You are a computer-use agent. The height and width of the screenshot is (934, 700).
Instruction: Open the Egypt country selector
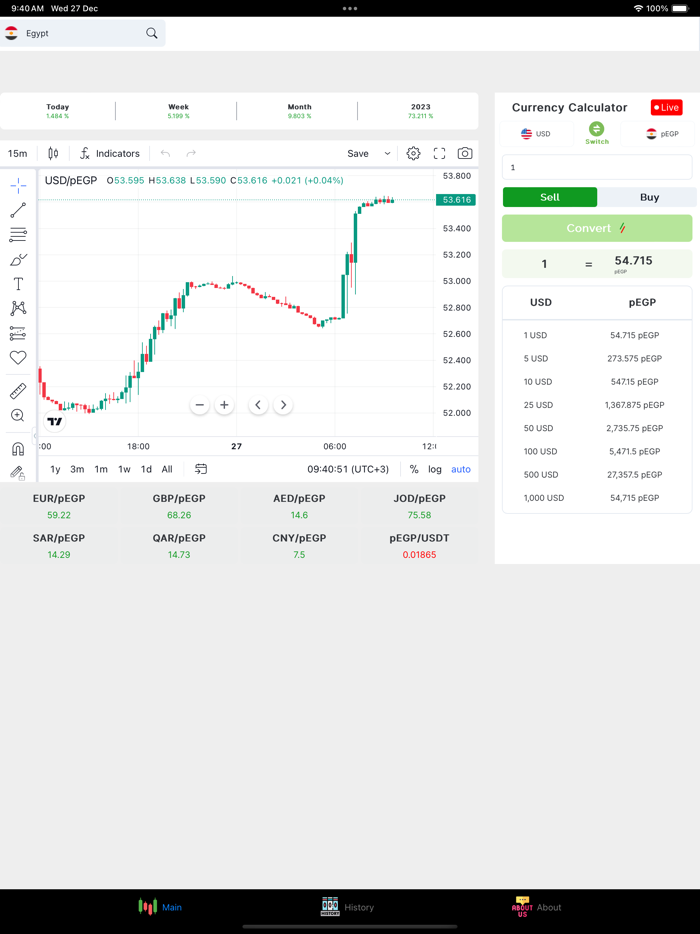[x=82, y=33]
